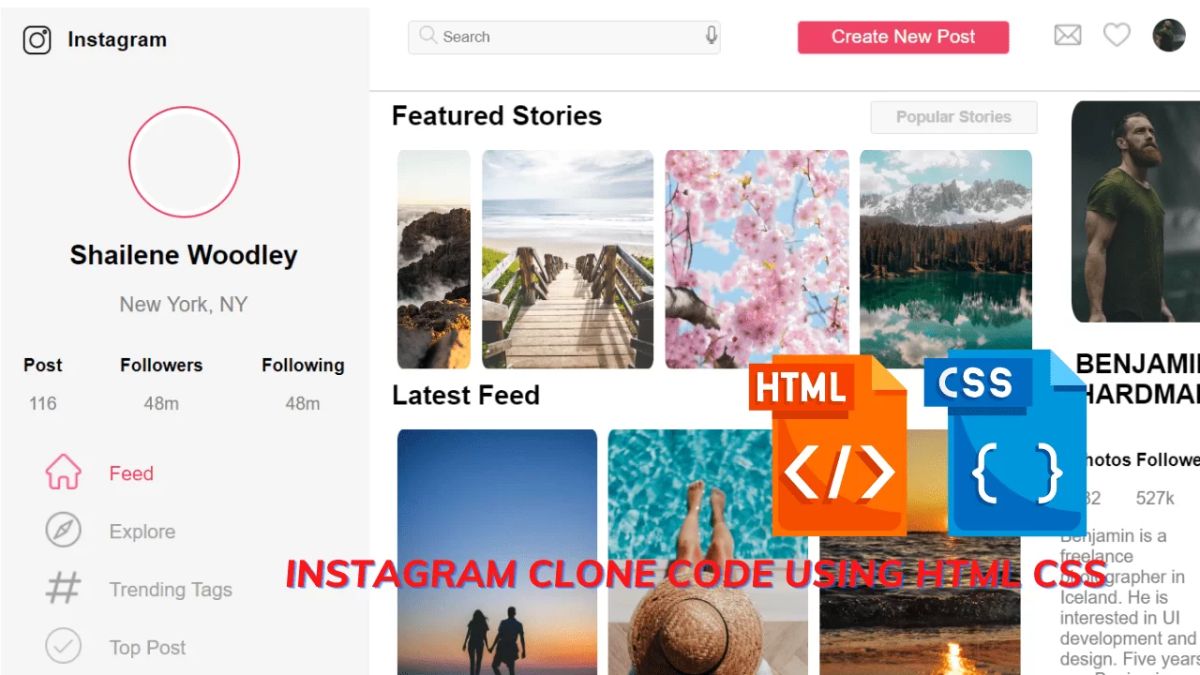Click the Create New Post button
Image resolution: width=1200 pixels, height=675 pixels.
903,37
